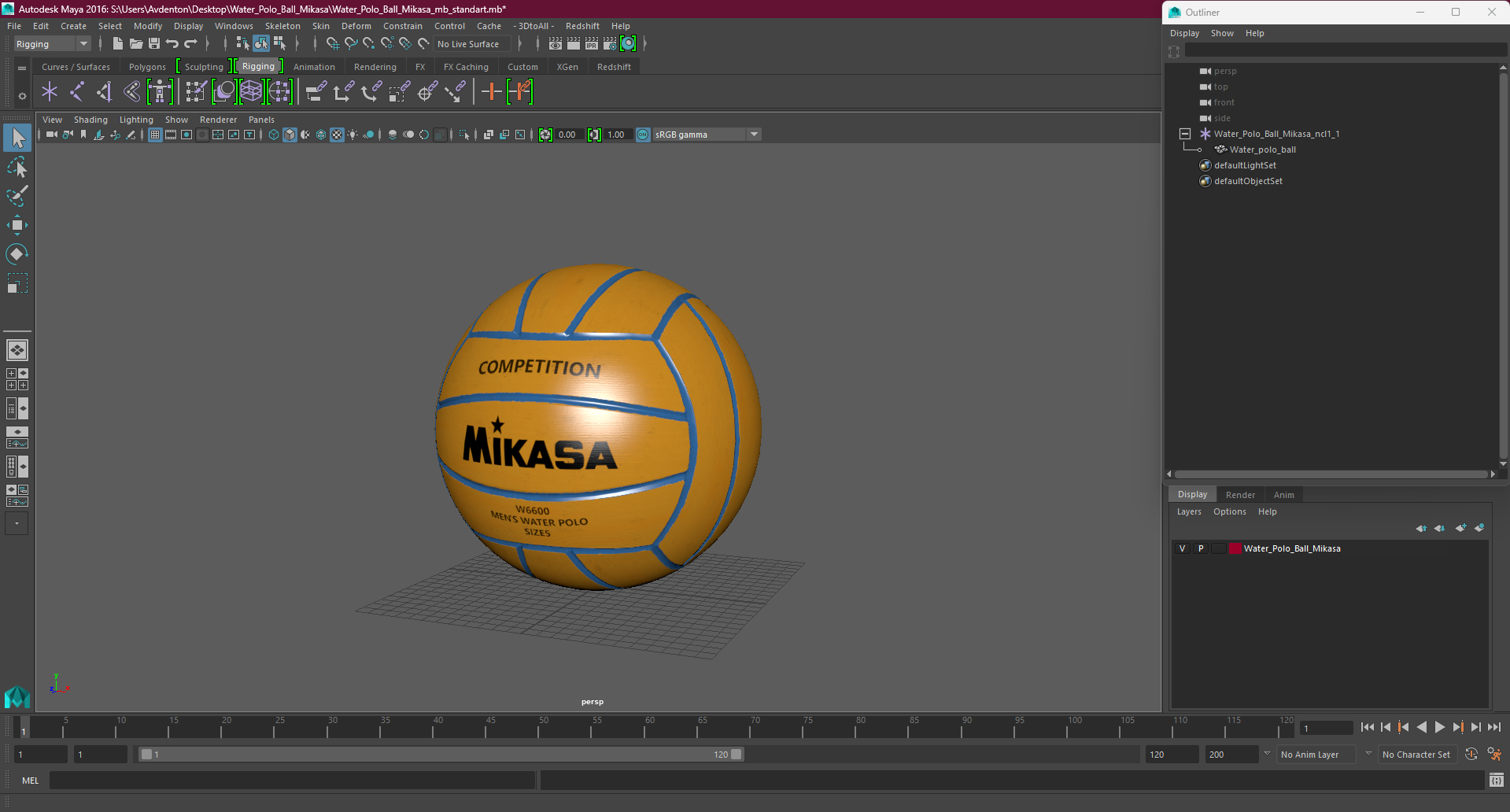Viewport: 1510px width, 812px height.
Task: Open the Skeleton menu
Action: click(282, 26)
